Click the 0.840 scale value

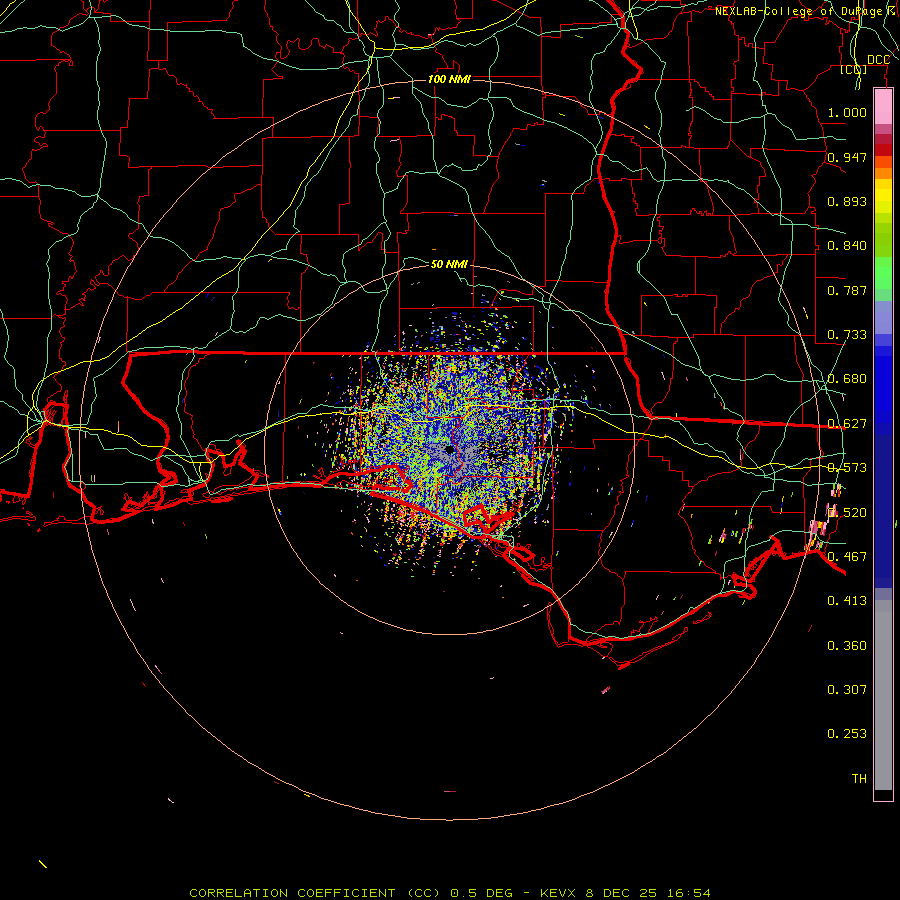tap(847, 246)
